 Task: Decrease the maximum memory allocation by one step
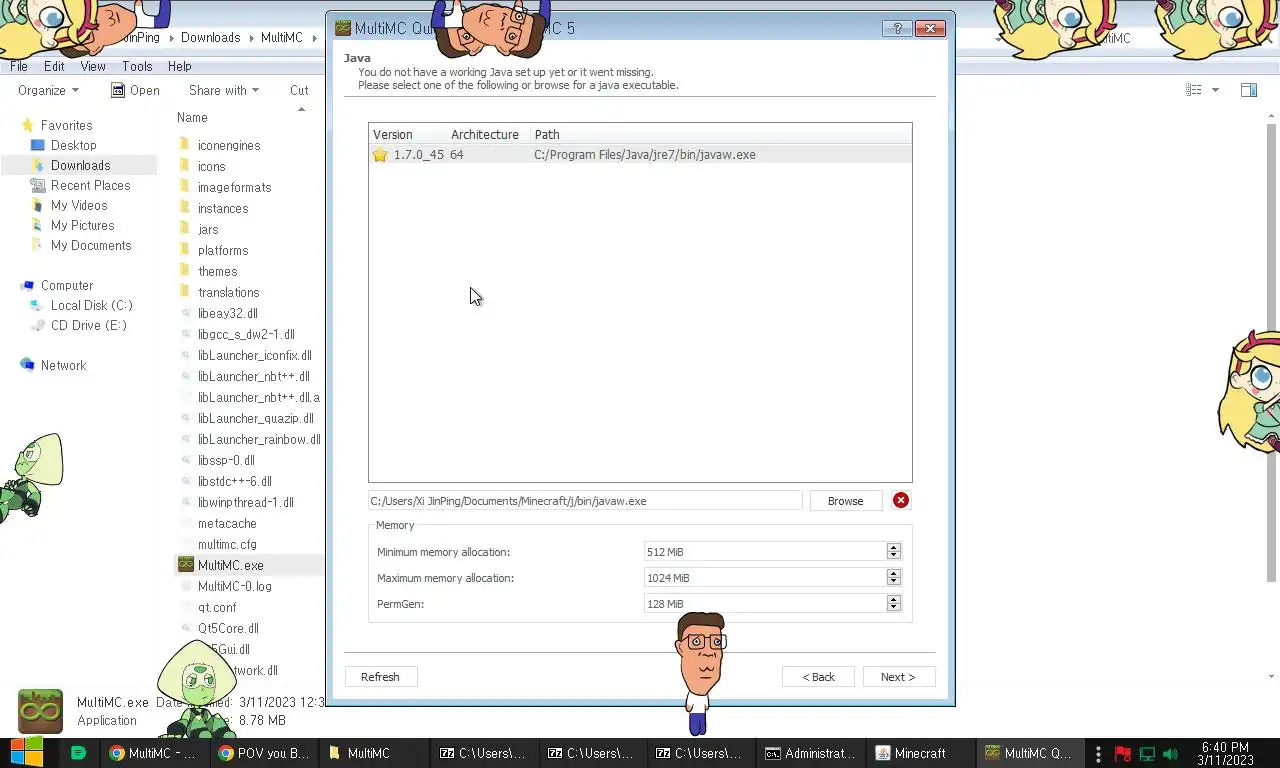[894, 582]
